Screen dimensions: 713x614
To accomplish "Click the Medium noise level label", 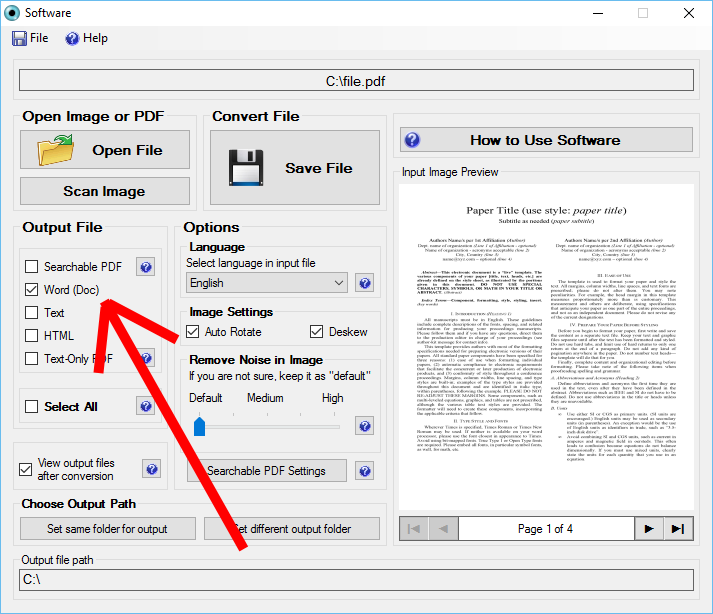I will [265, 398].
